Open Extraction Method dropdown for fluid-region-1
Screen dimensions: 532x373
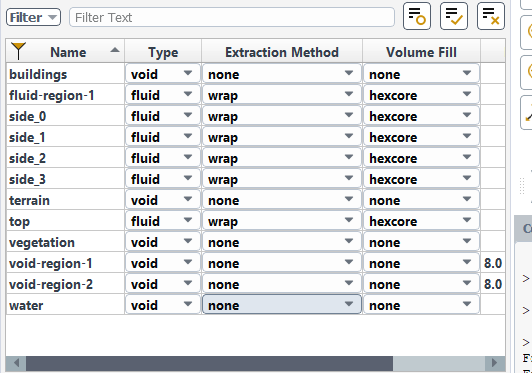282,95
